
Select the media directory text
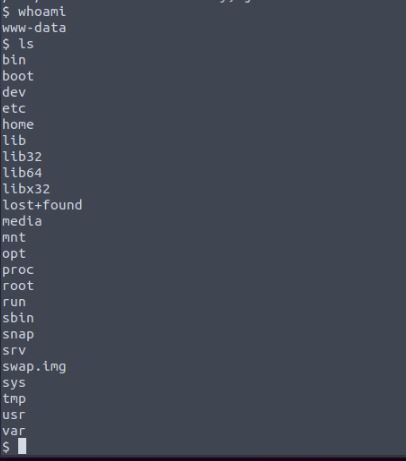click(22, 221)
